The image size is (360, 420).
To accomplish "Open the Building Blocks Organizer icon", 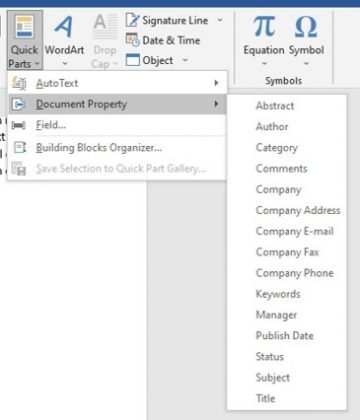I will (19, 147).
